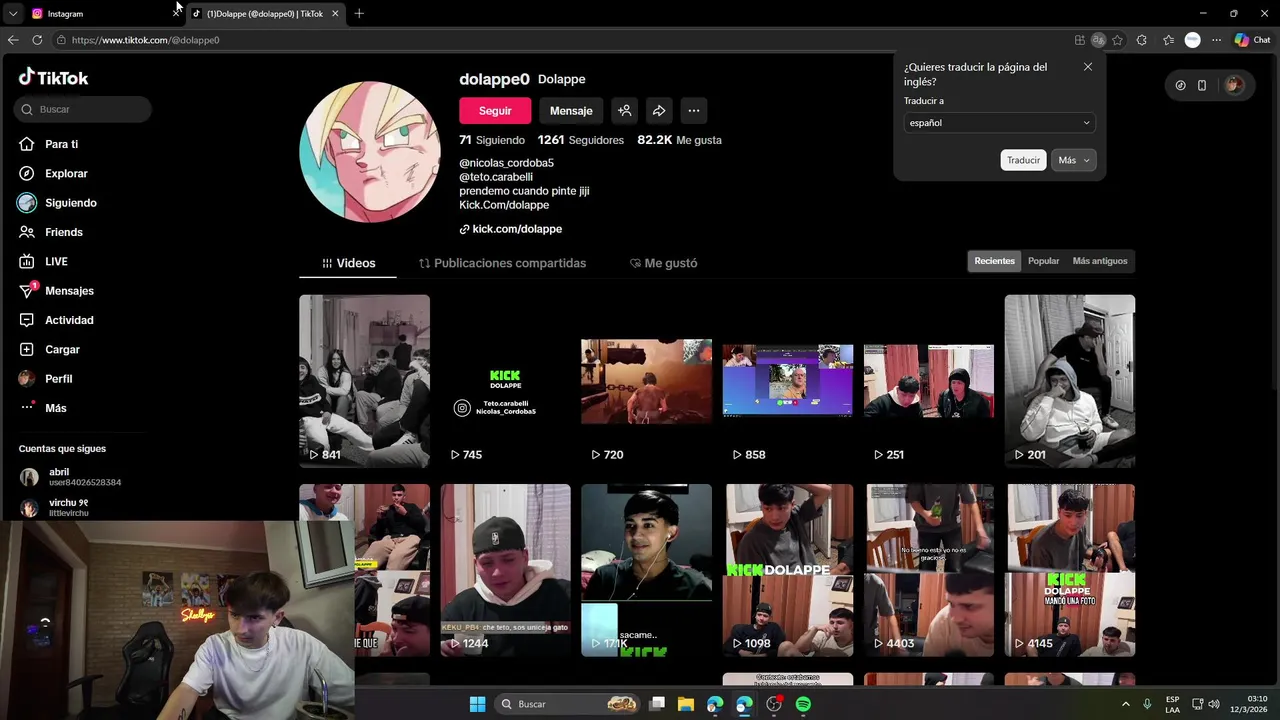
Task: Sort videos by Recientes
Action: 994,261
